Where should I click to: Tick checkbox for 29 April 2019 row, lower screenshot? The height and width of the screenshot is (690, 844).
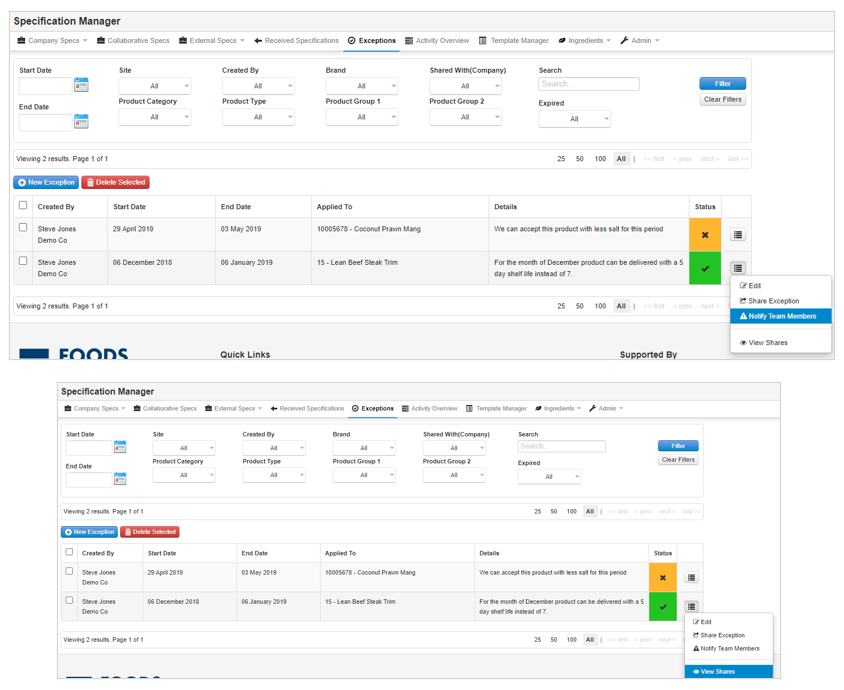coord(69,571)
